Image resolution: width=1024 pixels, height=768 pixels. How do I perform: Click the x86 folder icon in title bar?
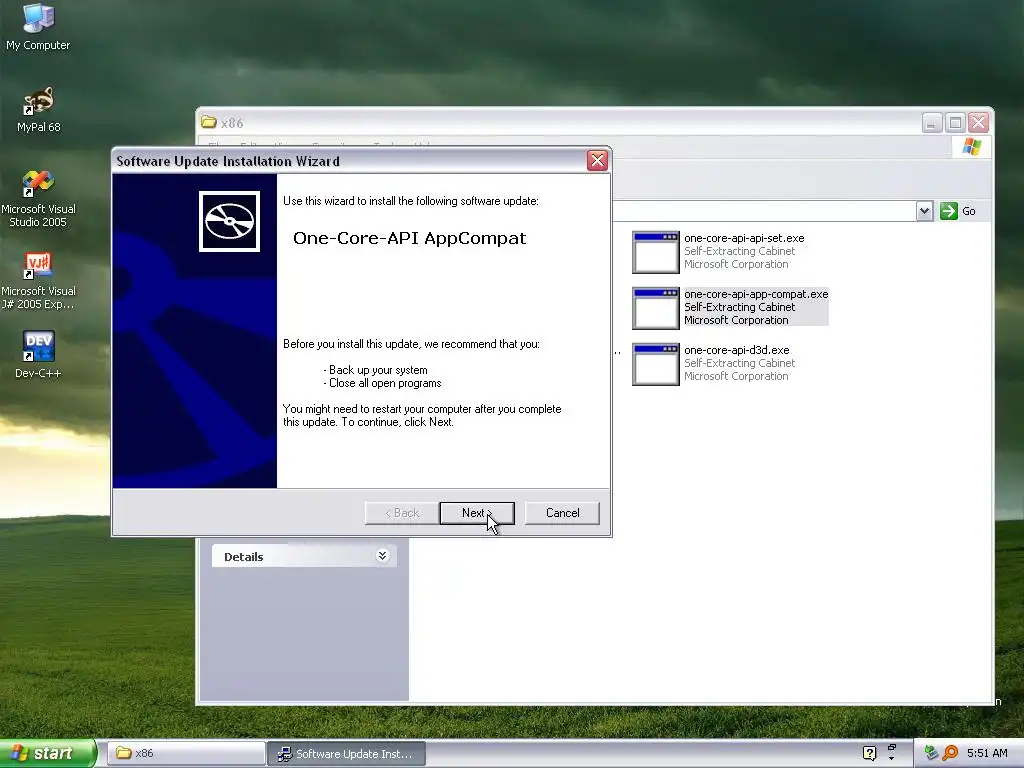coord(209,122)
